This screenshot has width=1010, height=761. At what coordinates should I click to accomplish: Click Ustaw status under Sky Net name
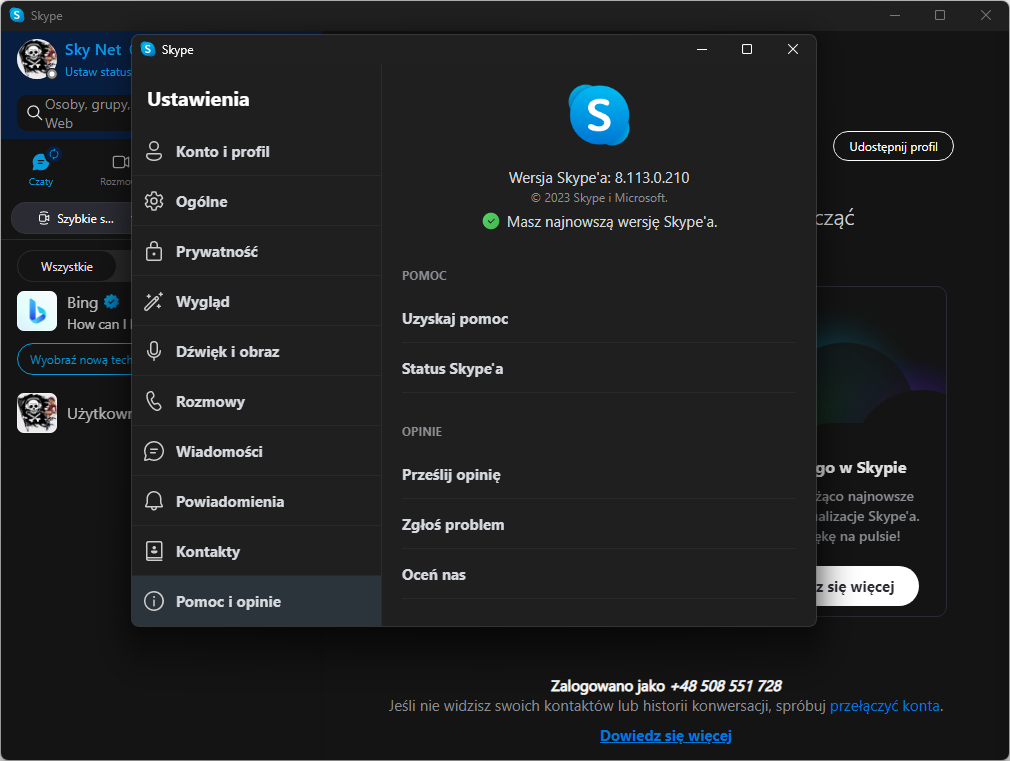coord(98,72)
